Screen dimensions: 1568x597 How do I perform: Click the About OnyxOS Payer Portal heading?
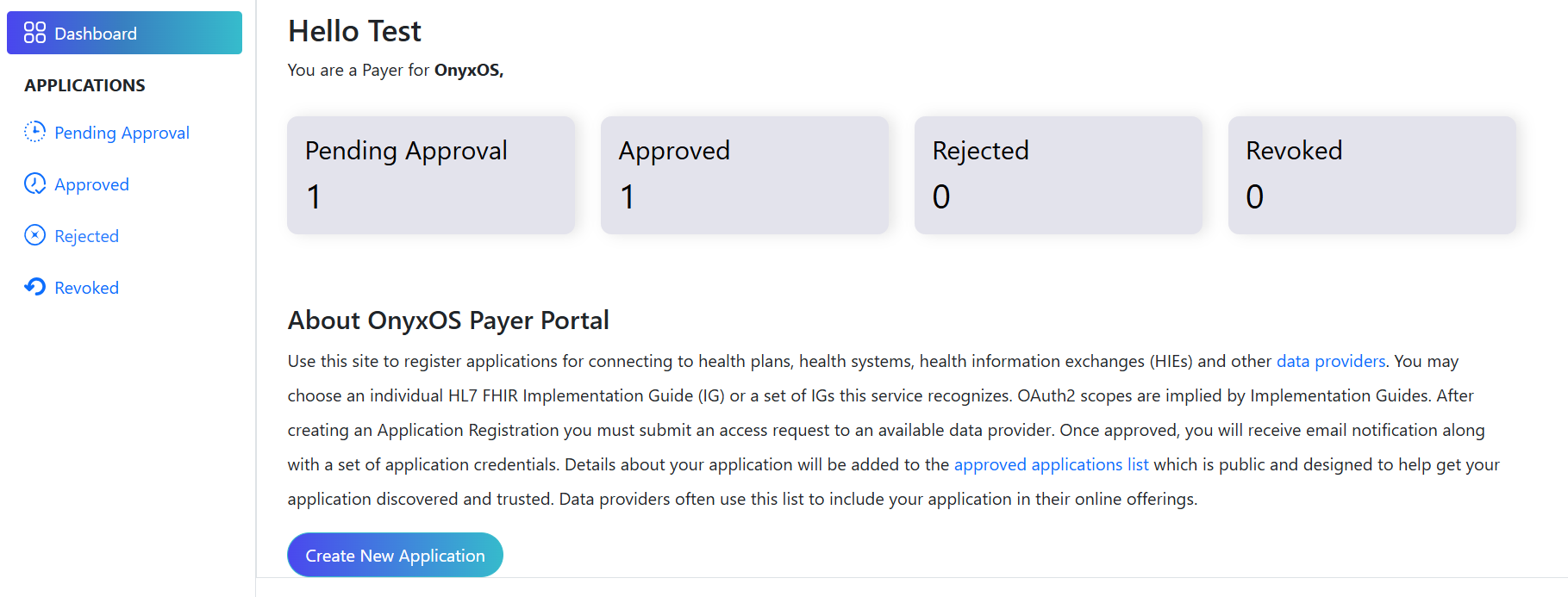coord(448,320)
